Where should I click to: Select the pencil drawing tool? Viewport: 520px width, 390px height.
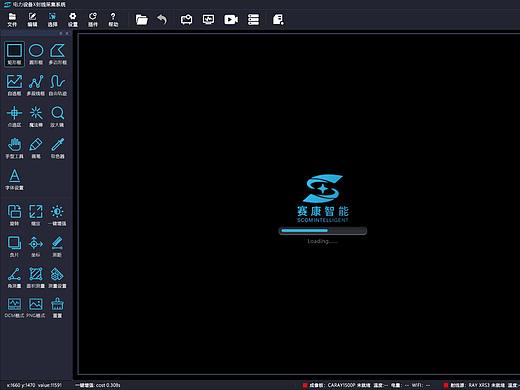(36, 148)
